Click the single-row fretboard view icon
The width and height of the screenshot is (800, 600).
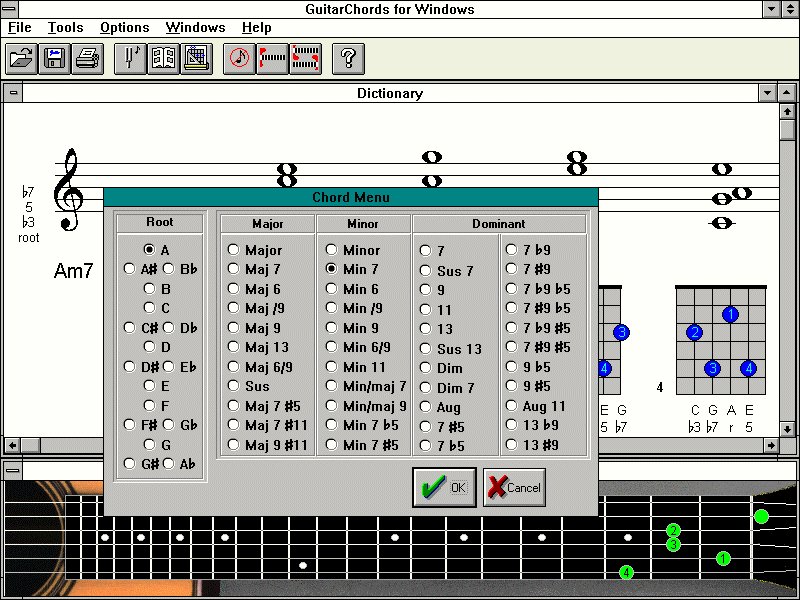[x=272, y=59]
